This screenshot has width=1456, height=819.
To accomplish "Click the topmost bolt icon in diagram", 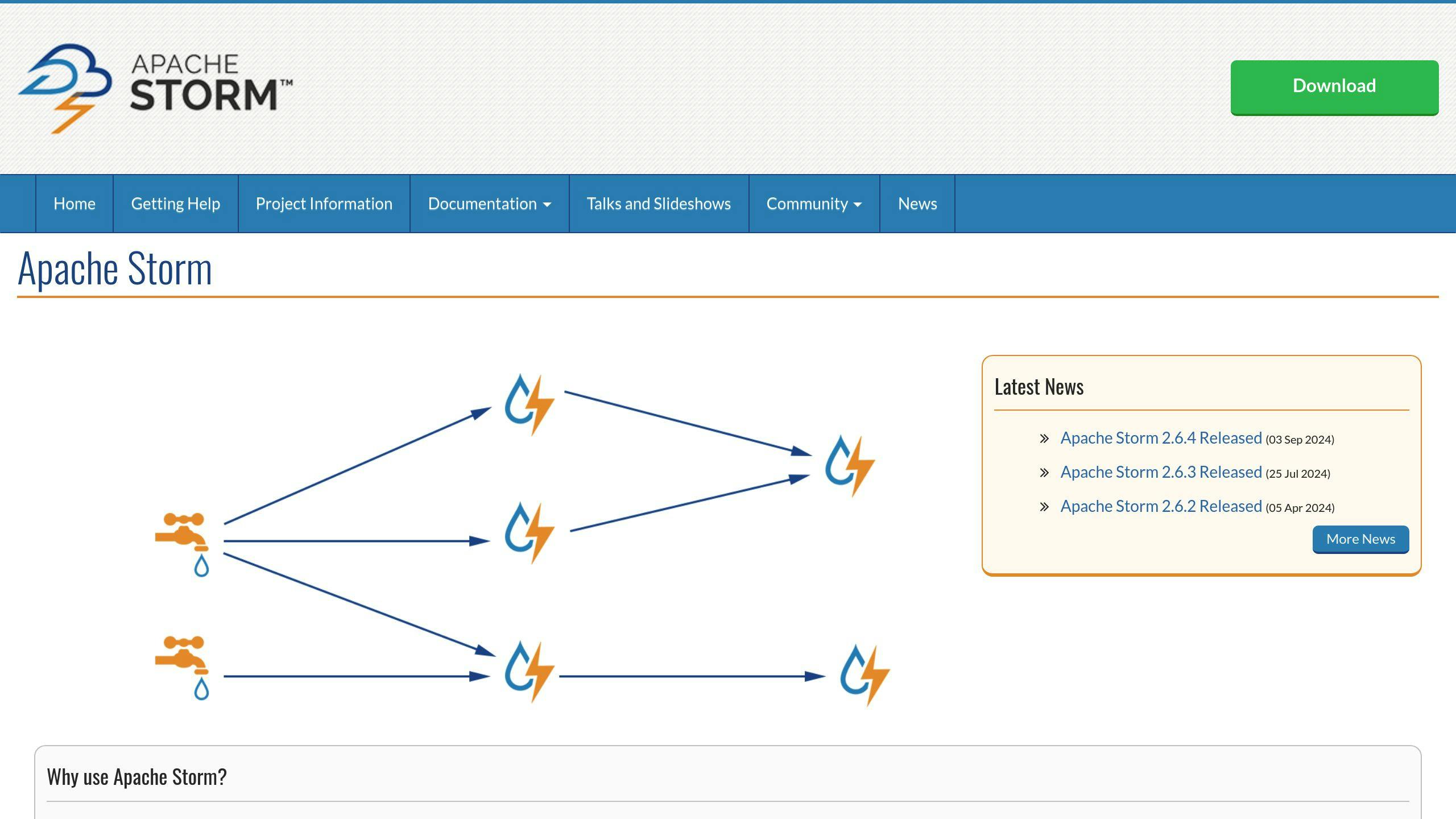I will click(x=530, y=404).
